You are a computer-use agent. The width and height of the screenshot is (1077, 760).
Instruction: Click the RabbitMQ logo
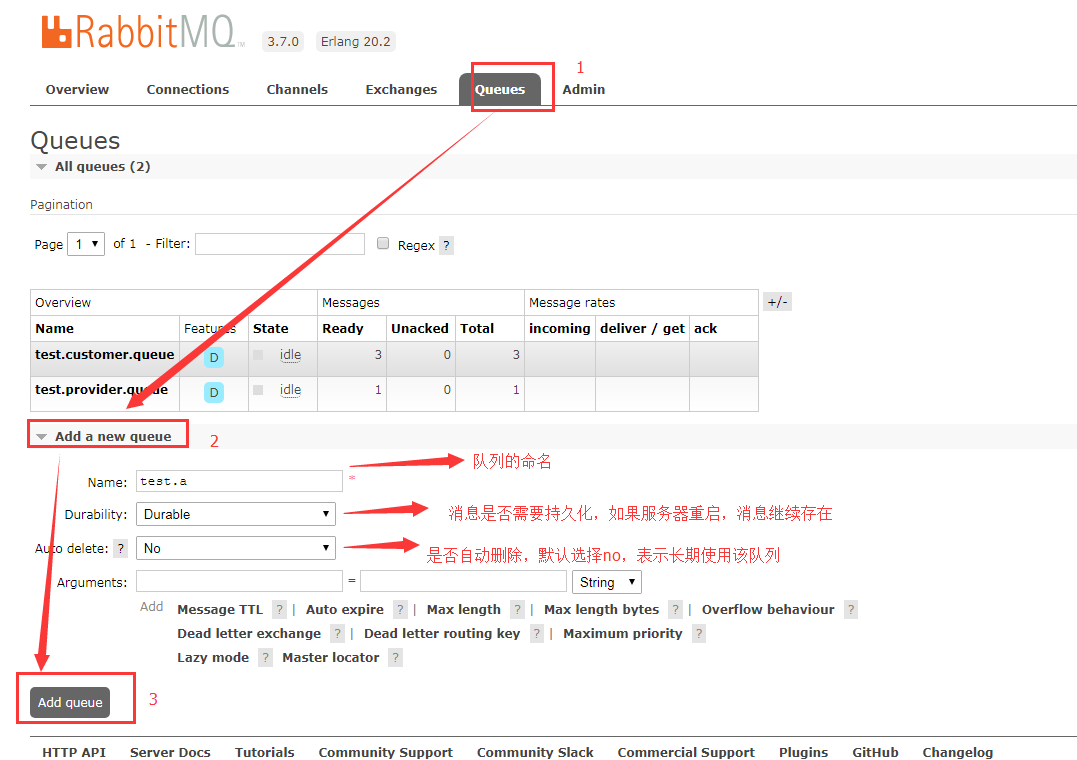pos(143,32)
